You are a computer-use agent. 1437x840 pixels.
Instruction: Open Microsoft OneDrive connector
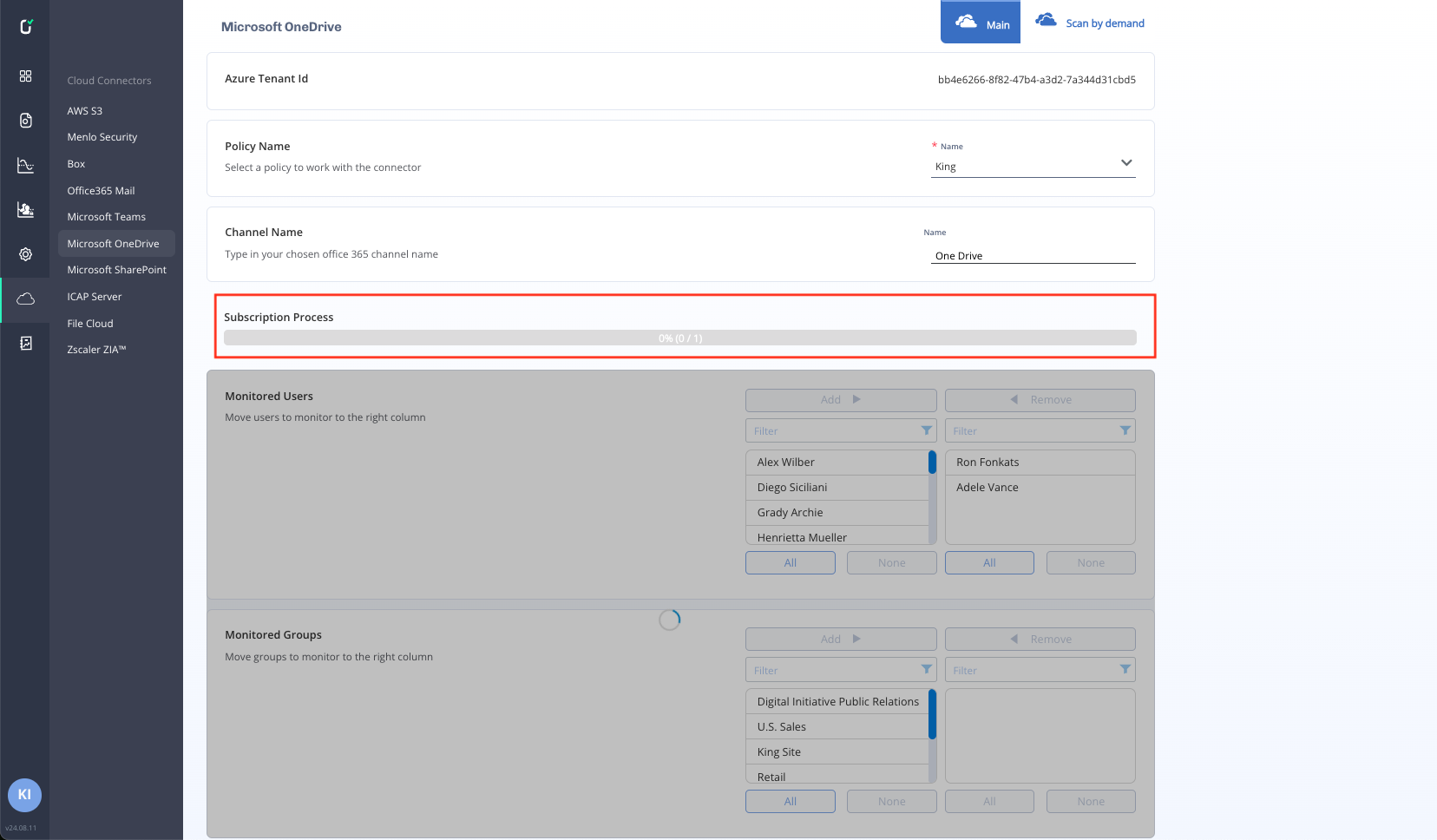click(116, 244)
